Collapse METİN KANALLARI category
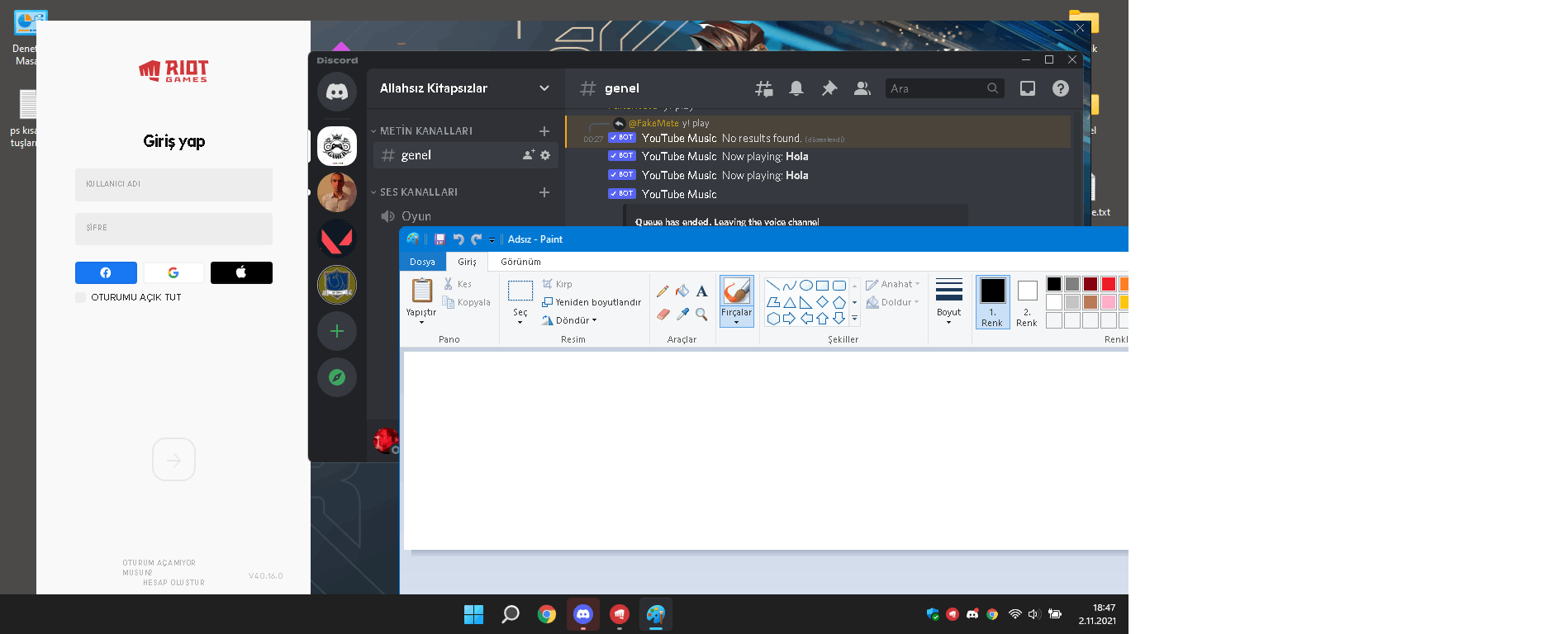 point(421,131)
